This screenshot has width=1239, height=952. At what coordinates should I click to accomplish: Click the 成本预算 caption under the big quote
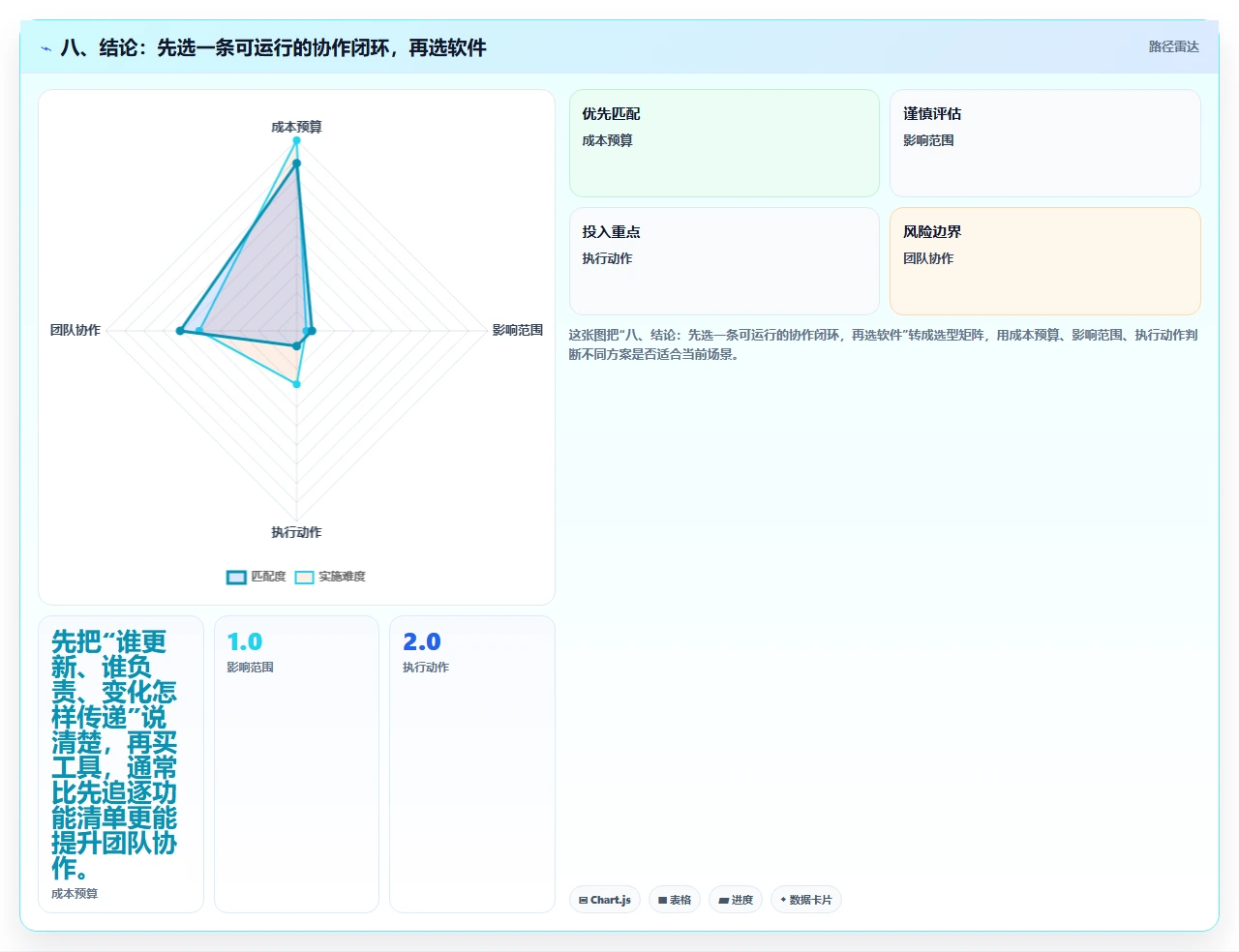click(x=75, y=894)
